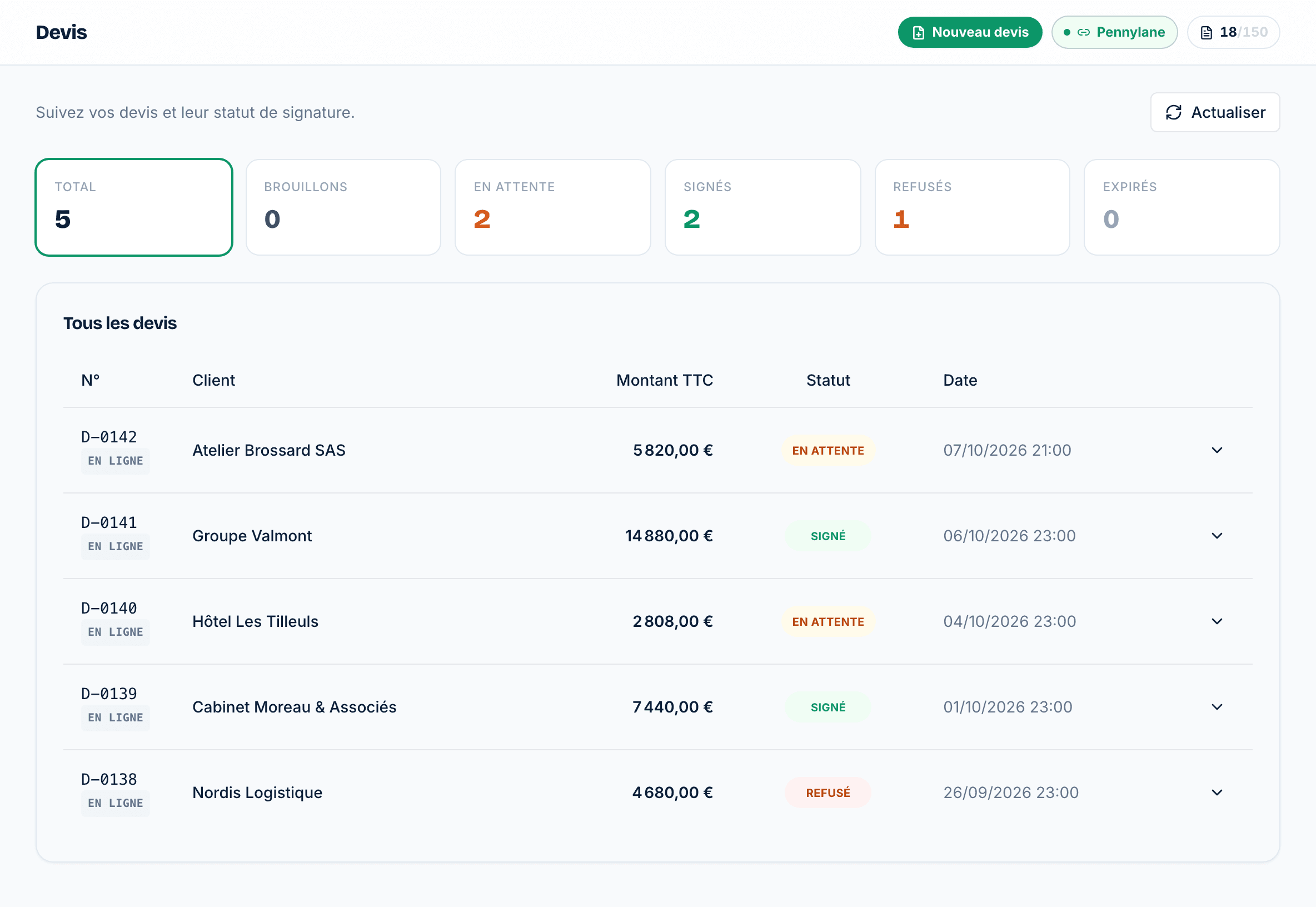Viewport: 1316px width, 907px height.
Task: Expand the D-0139 Cabinet Moreau row
Action: pyautogui.click(x=1217, y=707)
